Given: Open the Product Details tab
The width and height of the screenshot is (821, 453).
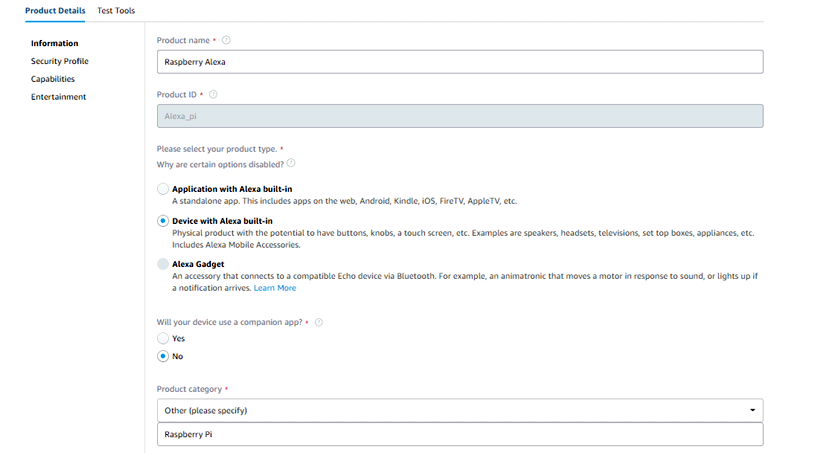Looking at the screenshot, I should click(x=55, y=11).
